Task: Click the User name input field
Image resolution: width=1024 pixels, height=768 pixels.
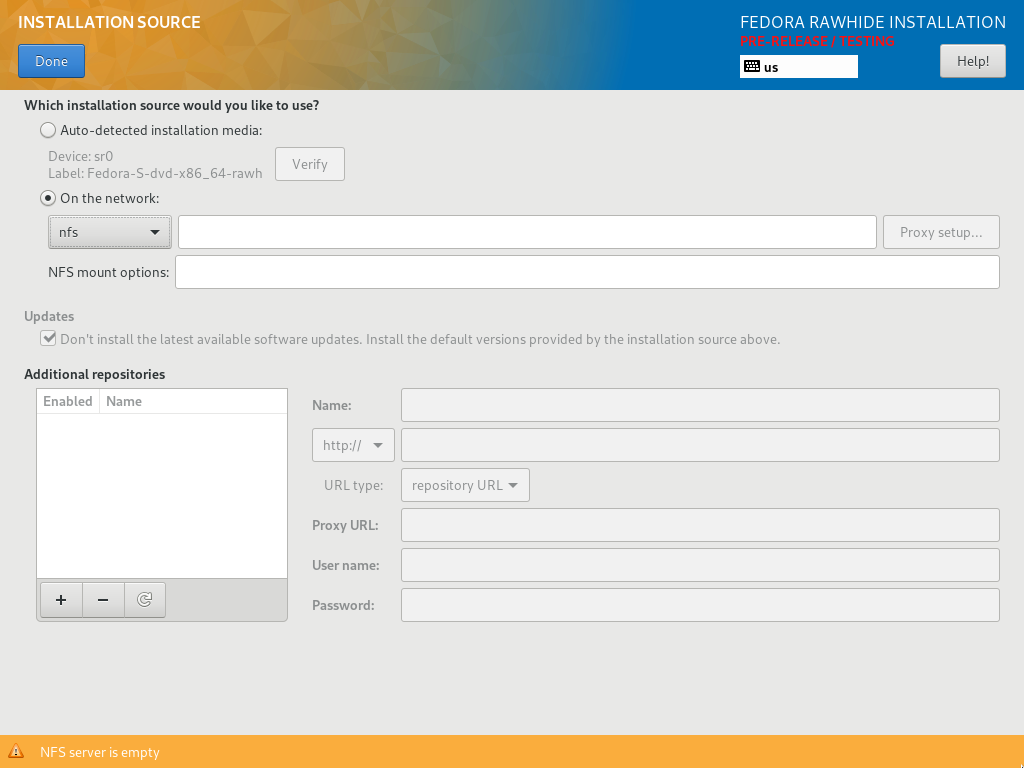Action: click(700, 565)
